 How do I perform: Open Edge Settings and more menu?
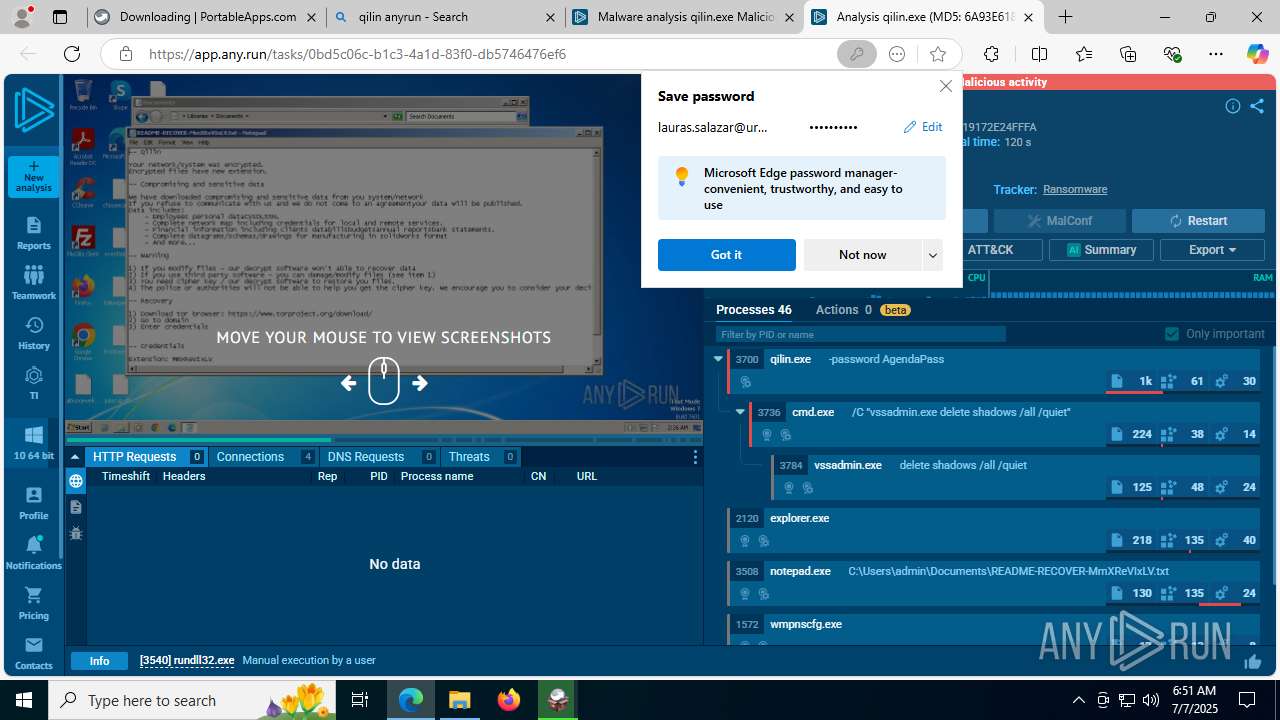tap(1215, 54)
